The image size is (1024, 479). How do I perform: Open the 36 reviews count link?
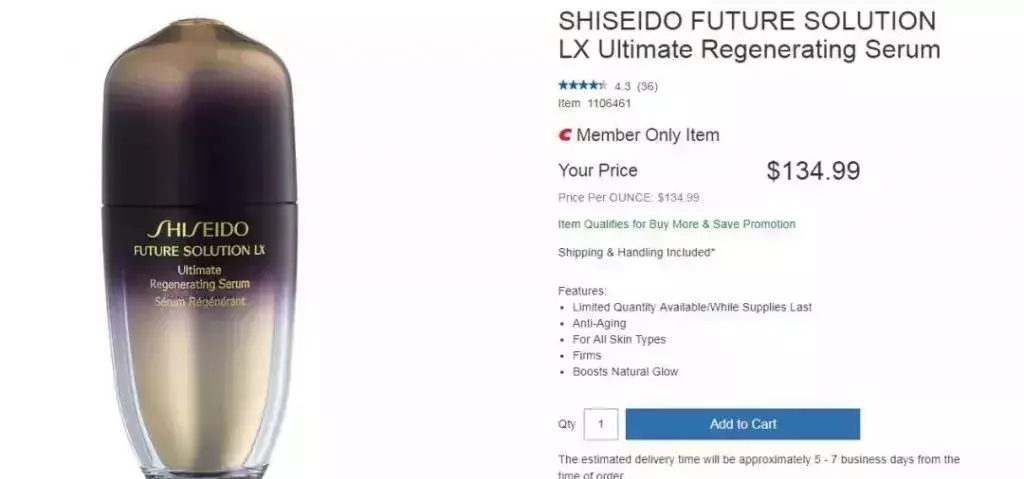(647, 86)
